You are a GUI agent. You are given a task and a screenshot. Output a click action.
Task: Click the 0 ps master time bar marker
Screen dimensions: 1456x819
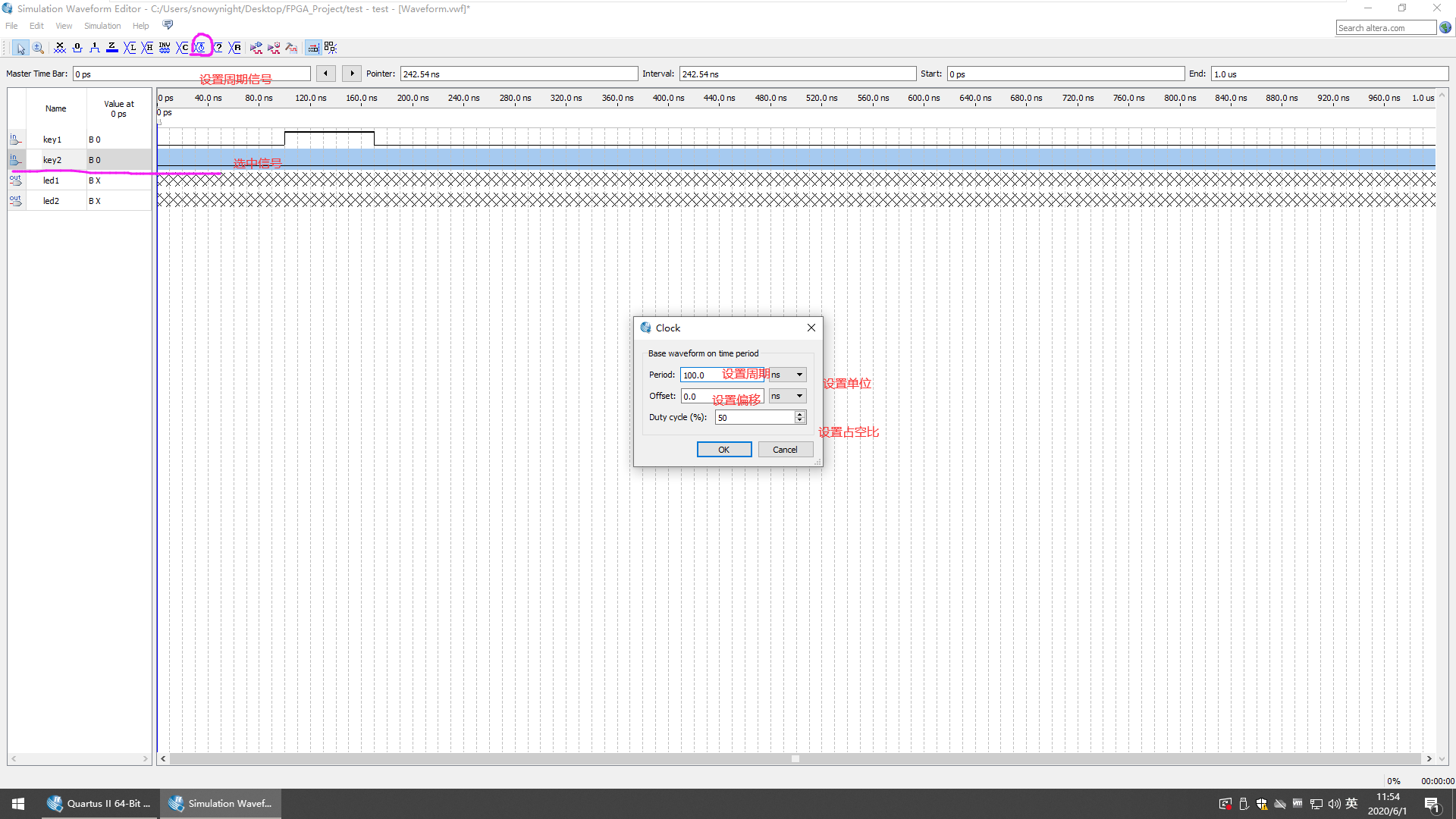point(165,113)
